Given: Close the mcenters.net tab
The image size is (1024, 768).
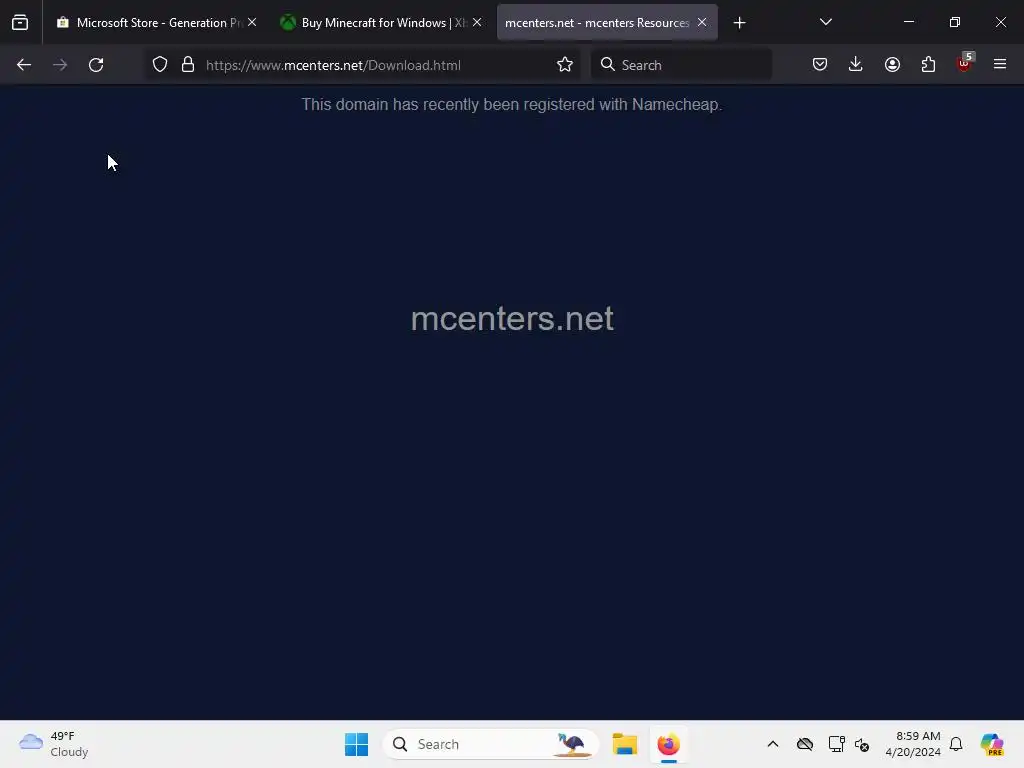Looking at the screenshot, I should click(702, 22).
